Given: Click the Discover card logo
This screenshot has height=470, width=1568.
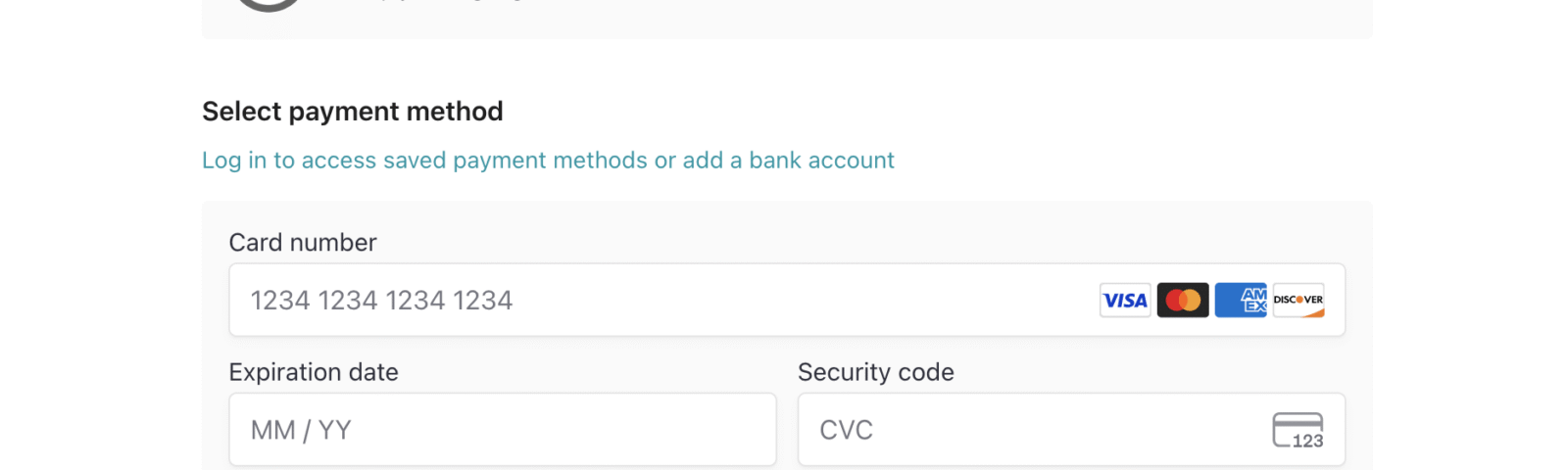Looking at the screenshot, I should (1298, 301).
